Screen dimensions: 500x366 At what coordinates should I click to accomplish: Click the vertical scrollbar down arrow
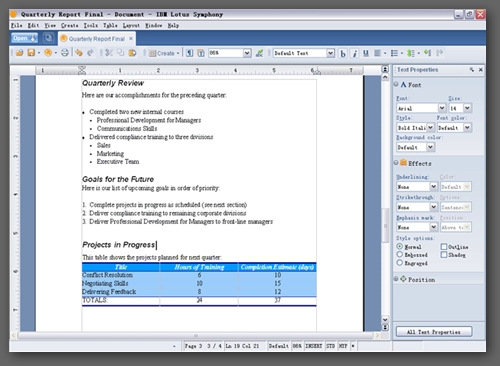click(385, 319)
